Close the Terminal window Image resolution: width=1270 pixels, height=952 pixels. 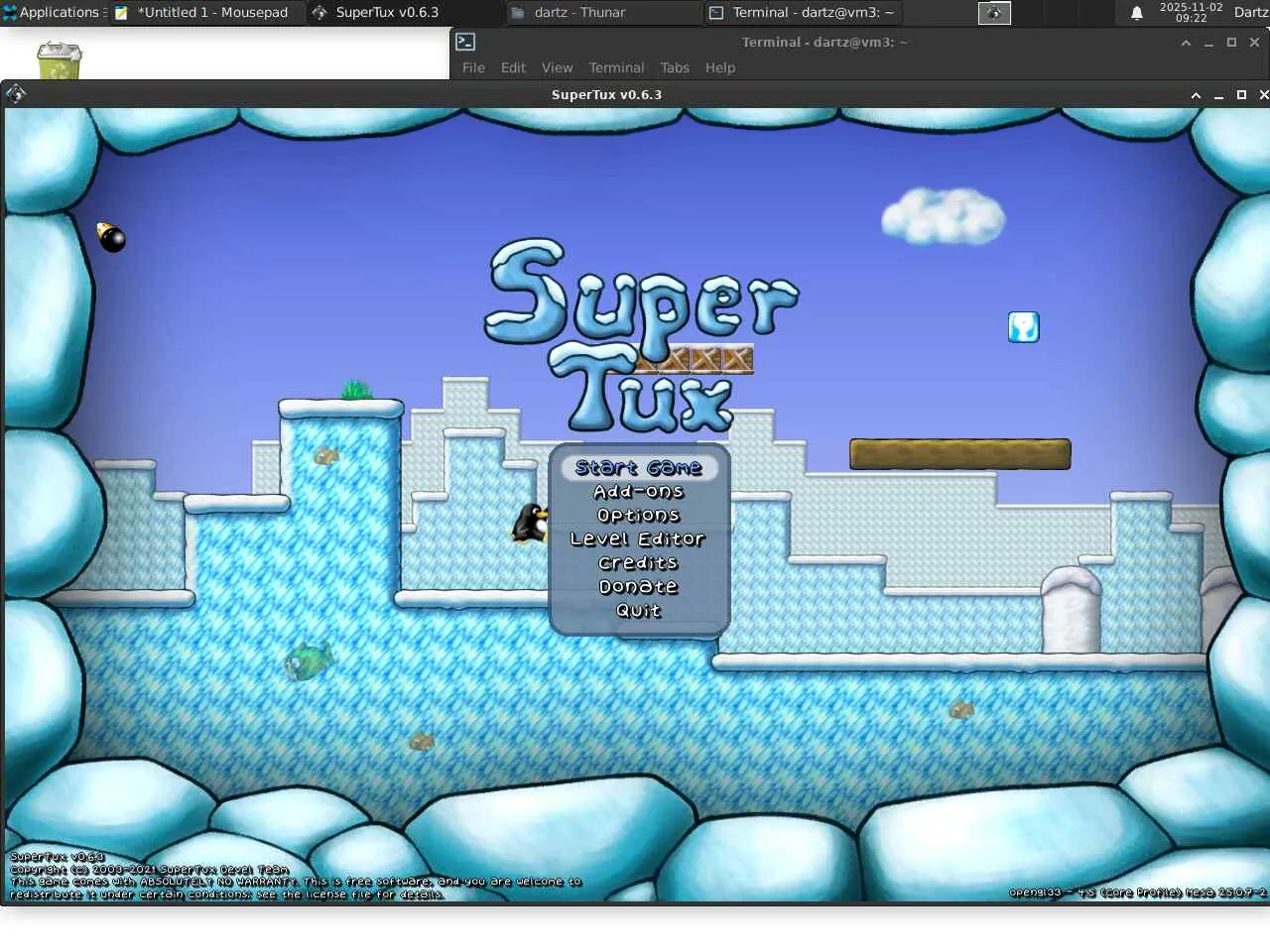tap(1254, 43)
